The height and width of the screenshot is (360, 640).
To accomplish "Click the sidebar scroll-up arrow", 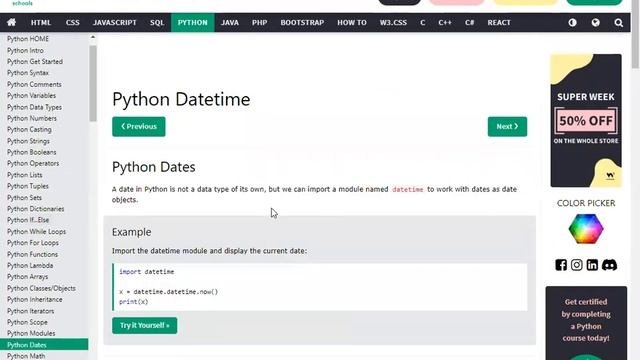I will tap(93, 37).
